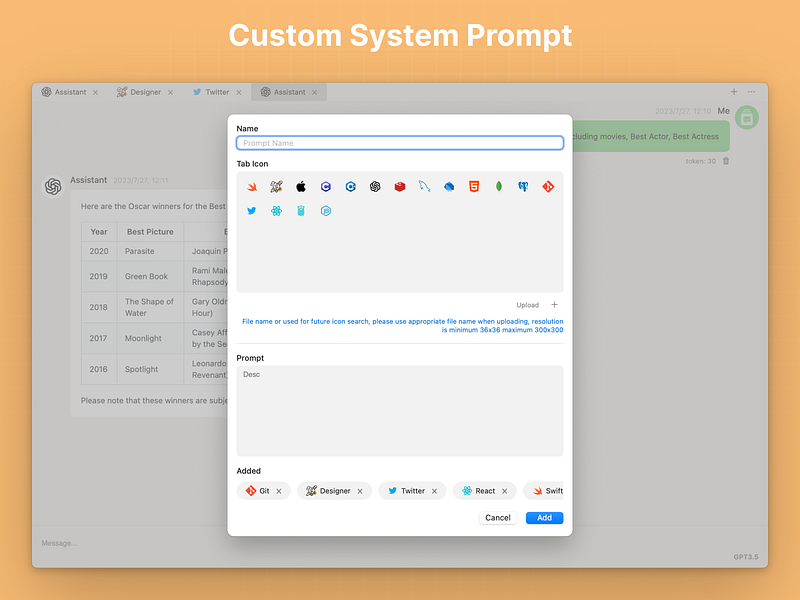Close the first Assistant tab
The height and width of the screenshot is (600, 800).
(x=95, y=92)
